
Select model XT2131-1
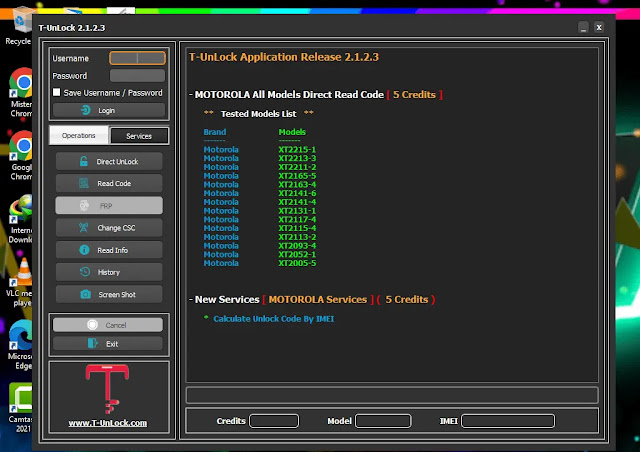click(x=297, y=211)
